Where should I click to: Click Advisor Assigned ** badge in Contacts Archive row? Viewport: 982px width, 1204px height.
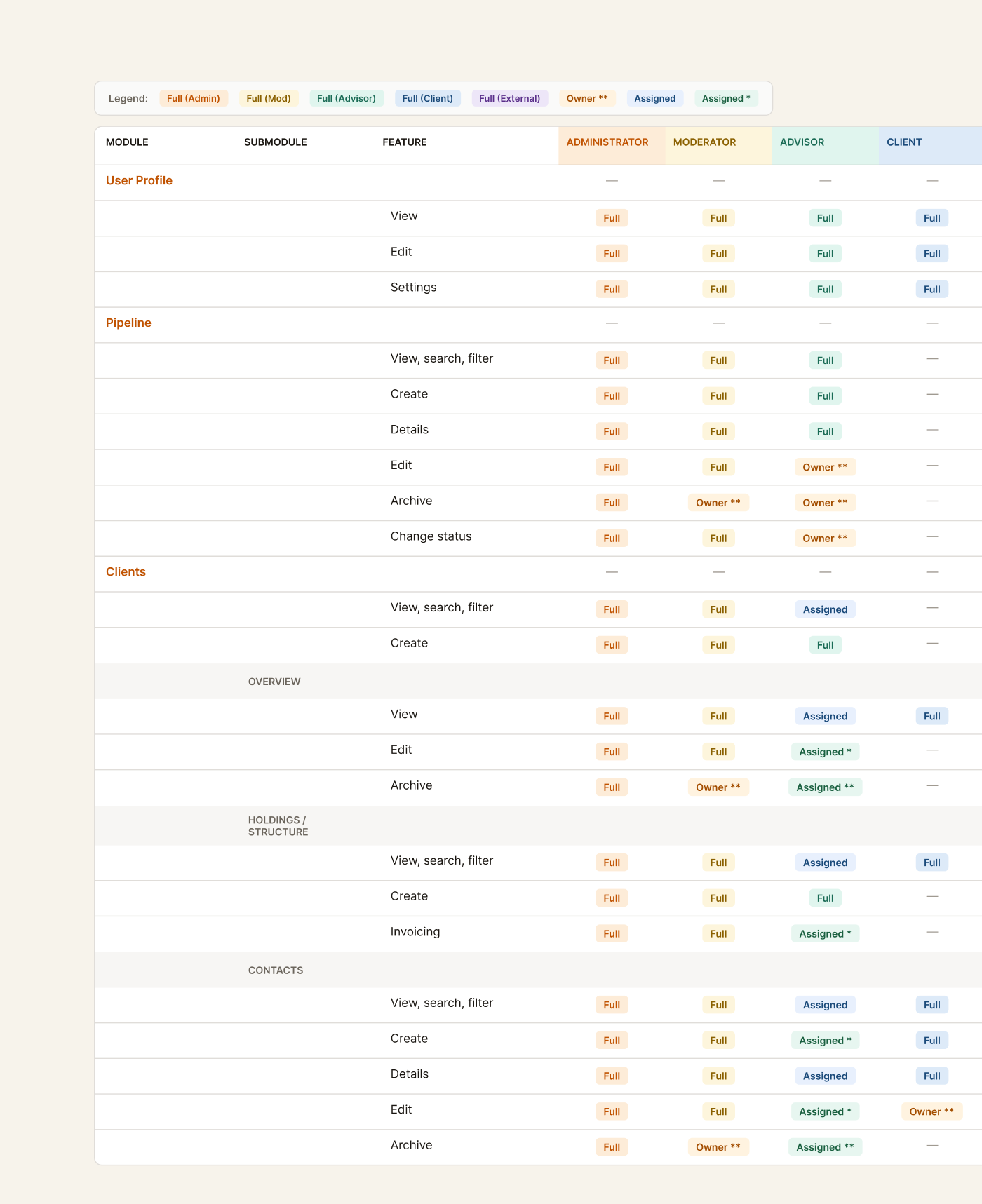pos(825,1147)
